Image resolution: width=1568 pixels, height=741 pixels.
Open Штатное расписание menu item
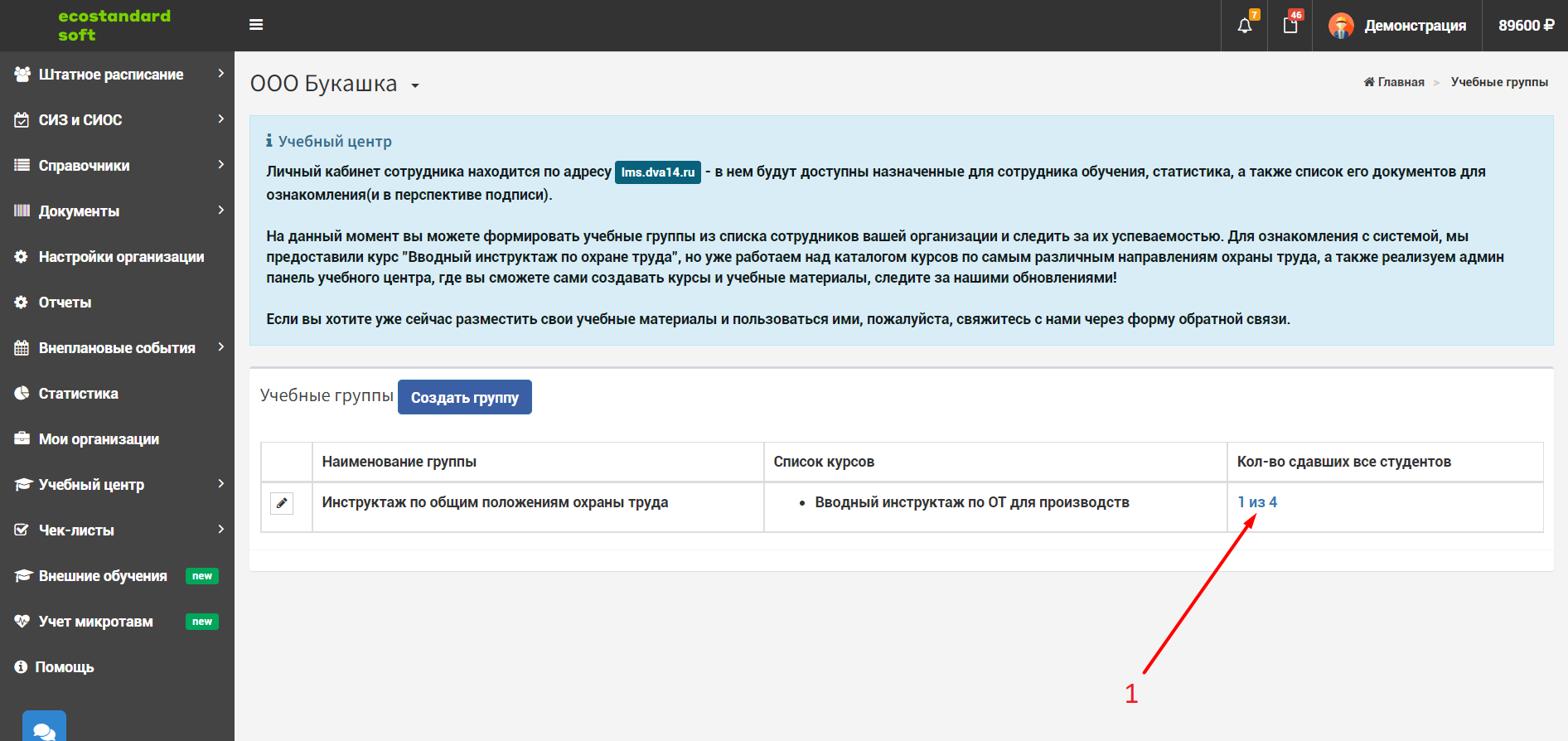point(117,75)
